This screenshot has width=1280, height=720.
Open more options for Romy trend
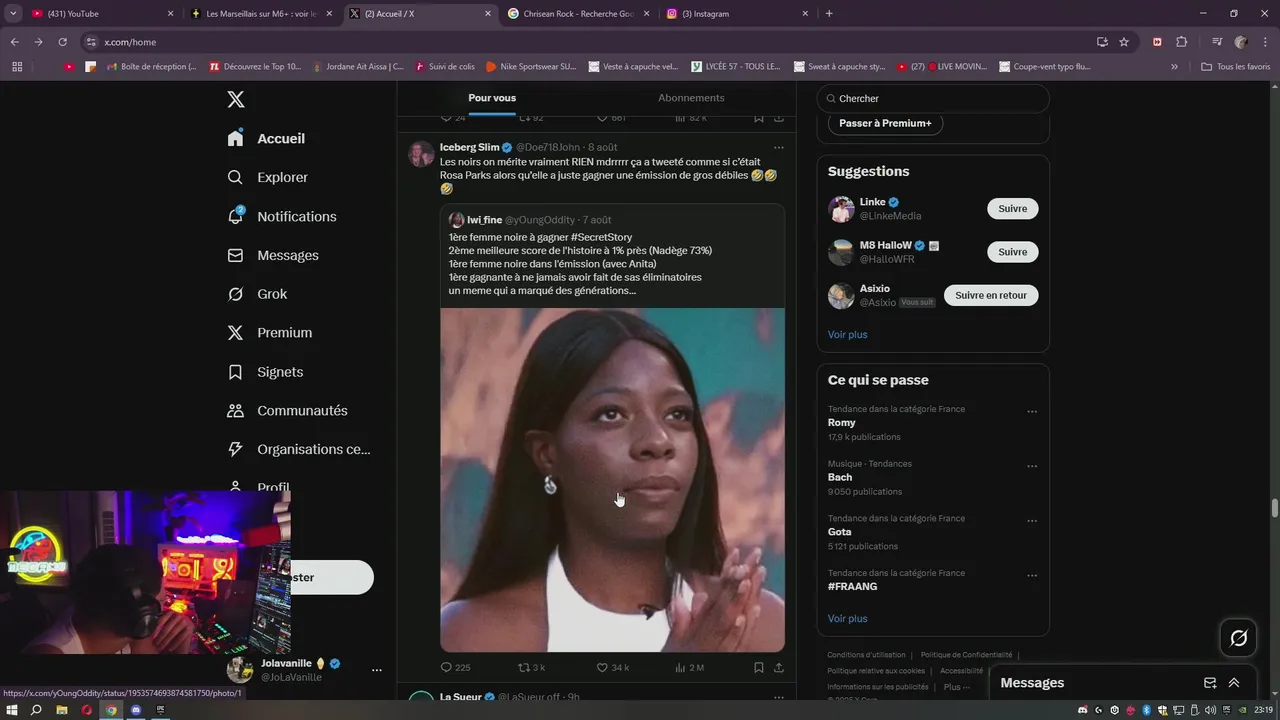coord(1032,411)
